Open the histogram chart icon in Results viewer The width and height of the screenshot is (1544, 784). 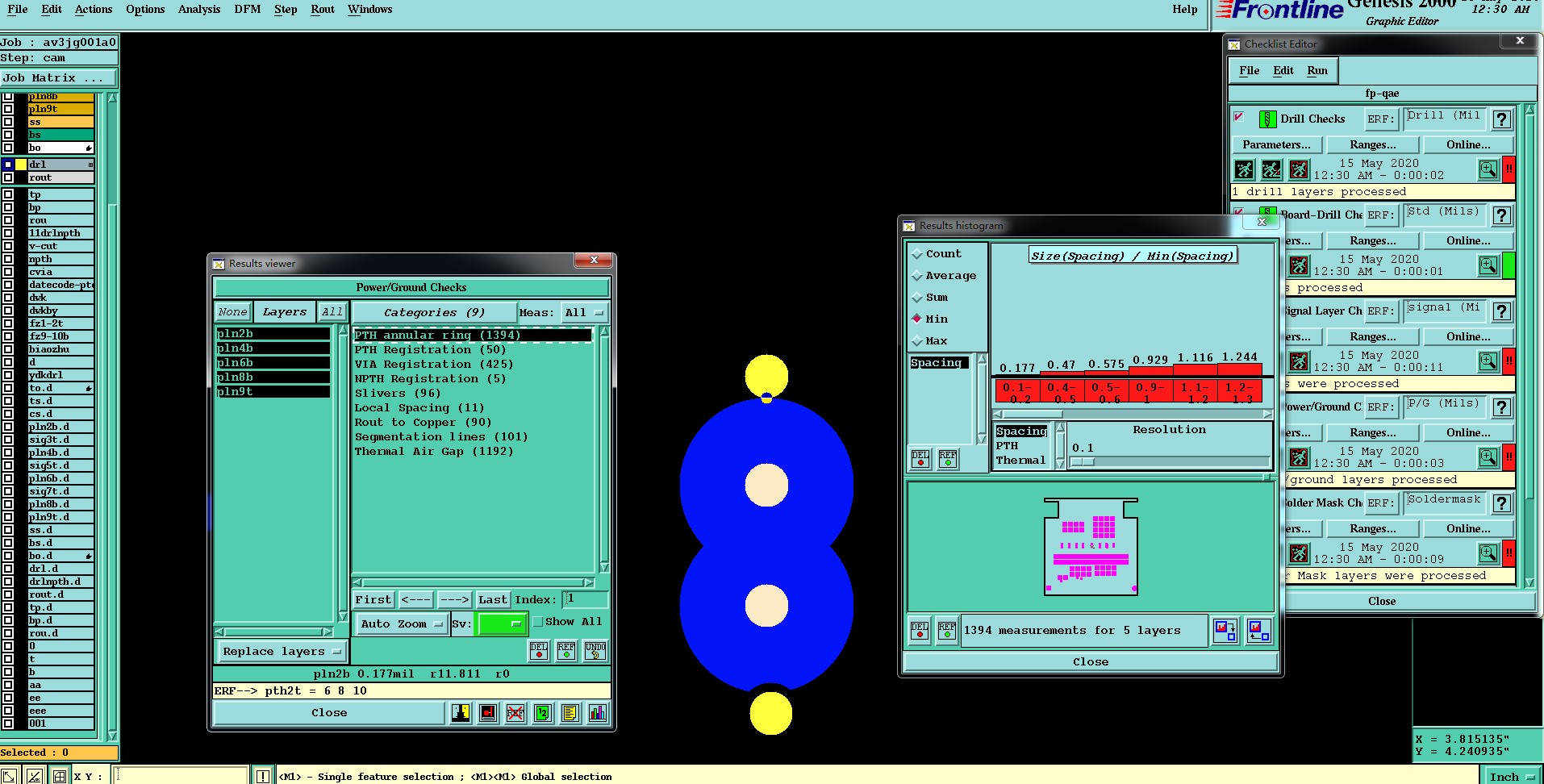(598, 713)
